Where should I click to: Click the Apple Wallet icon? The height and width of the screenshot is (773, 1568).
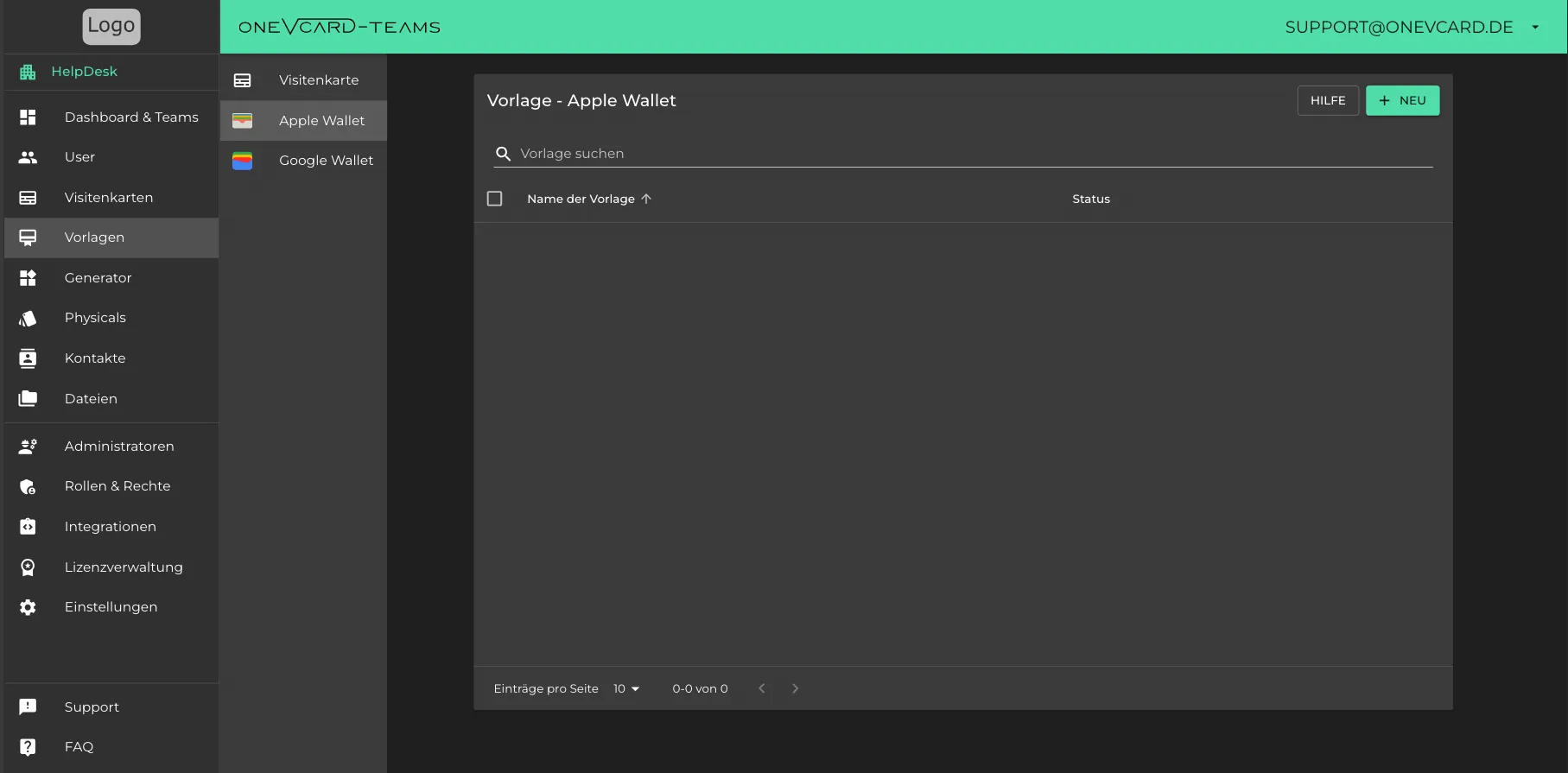243,121
